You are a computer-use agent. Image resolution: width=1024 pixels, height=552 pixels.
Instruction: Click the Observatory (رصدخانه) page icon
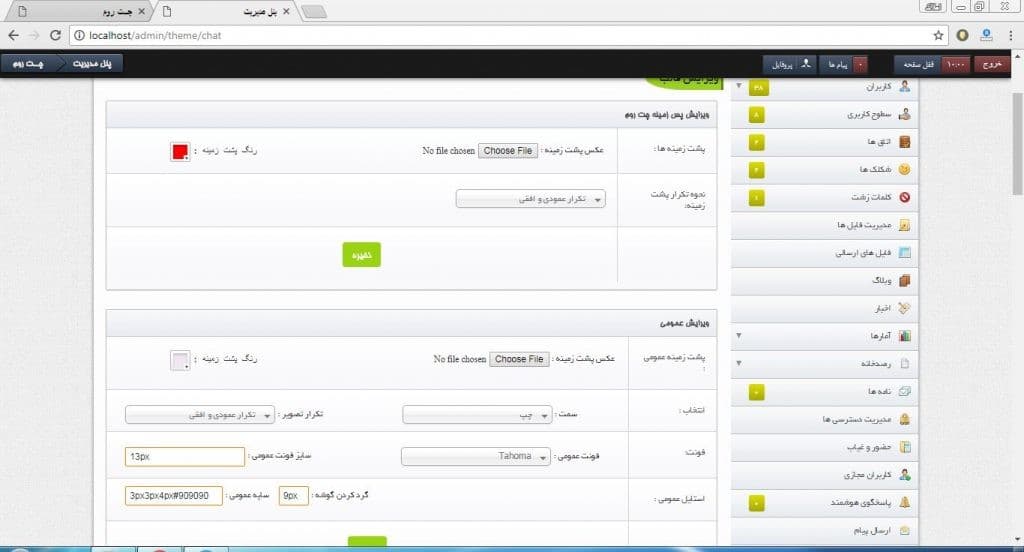(904, 364)
